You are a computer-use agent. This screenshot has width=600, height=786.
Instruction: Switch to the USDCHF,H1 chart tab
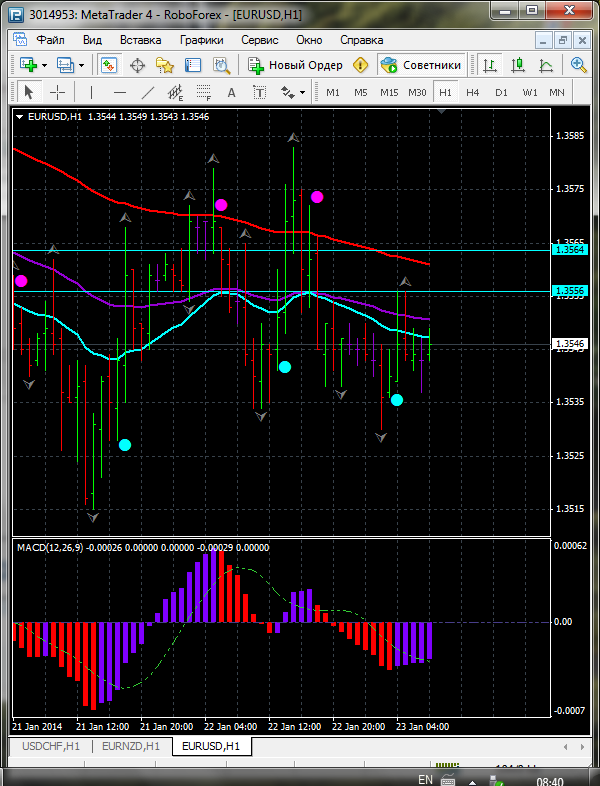50,746
